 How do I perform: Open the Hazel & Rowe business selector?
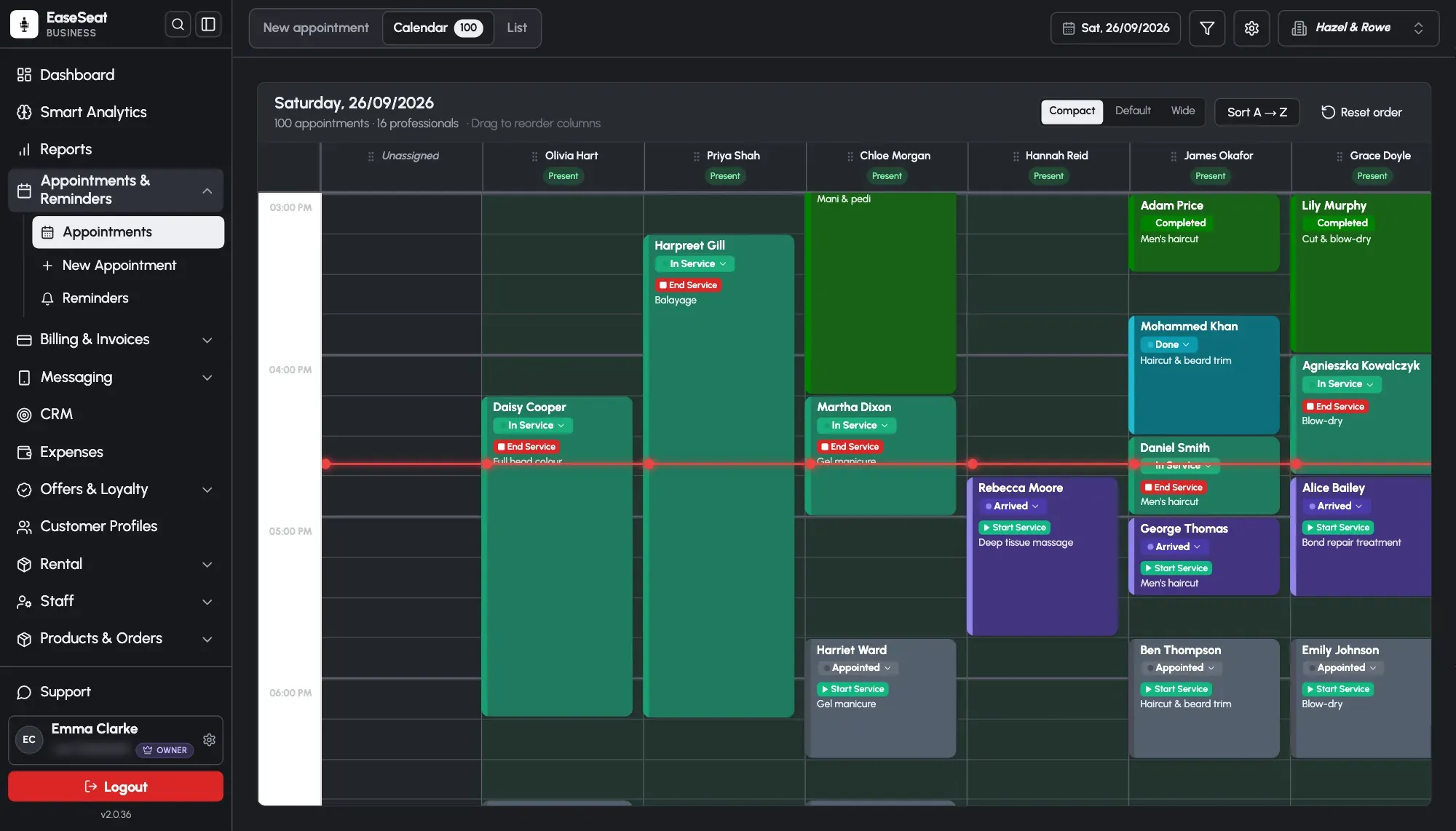pyautogui.click(x=1358, y=28)
